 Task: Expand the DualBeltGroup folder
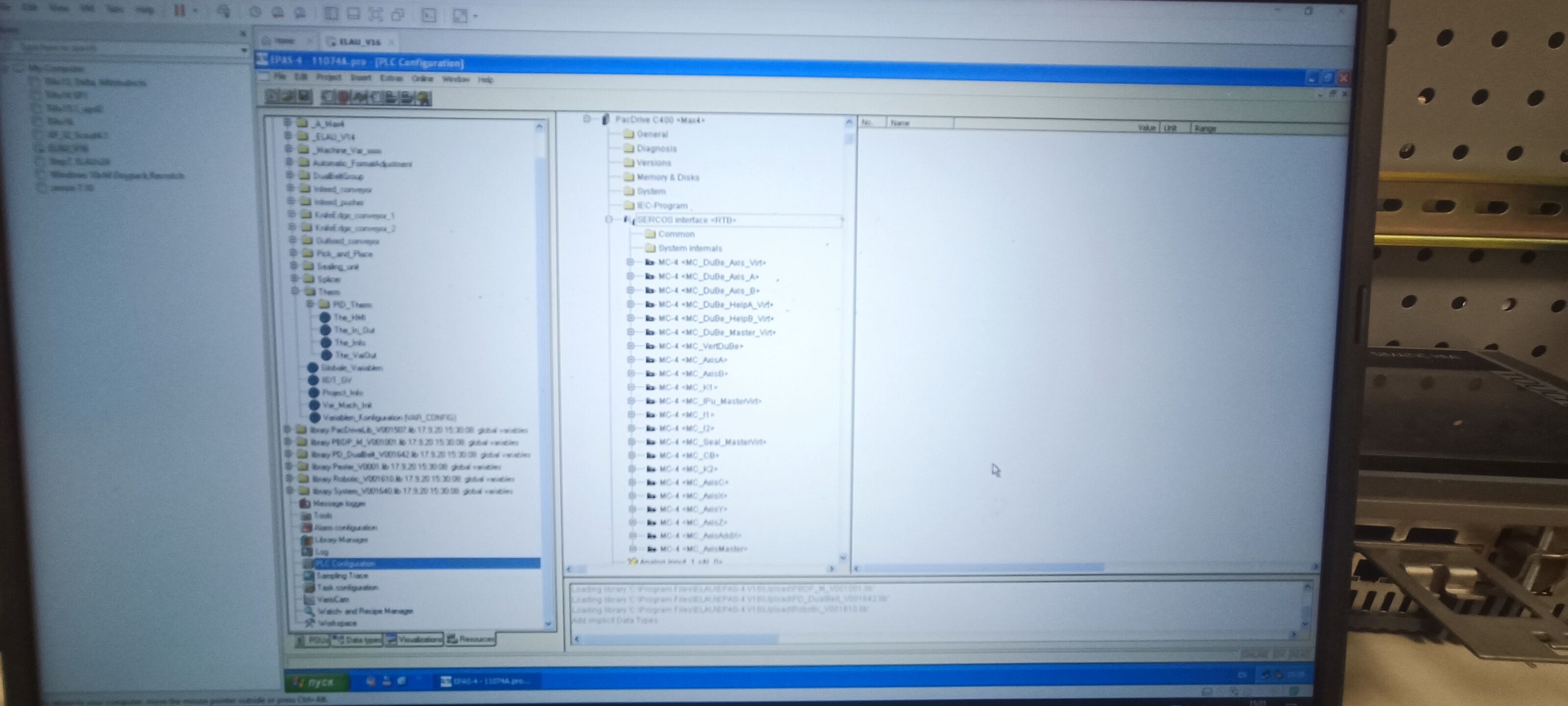pyautogui.click(x=290, y=176)
